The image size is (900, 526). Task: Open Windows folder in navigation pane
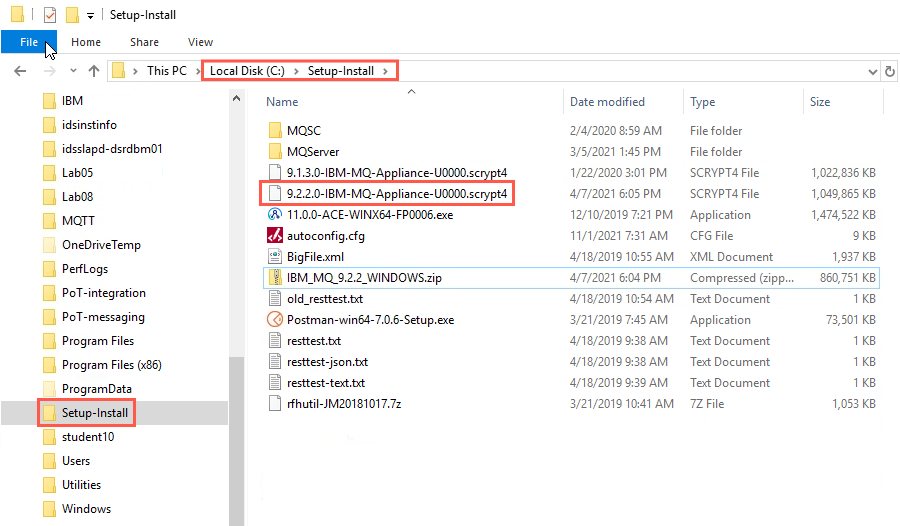(77, 509)
